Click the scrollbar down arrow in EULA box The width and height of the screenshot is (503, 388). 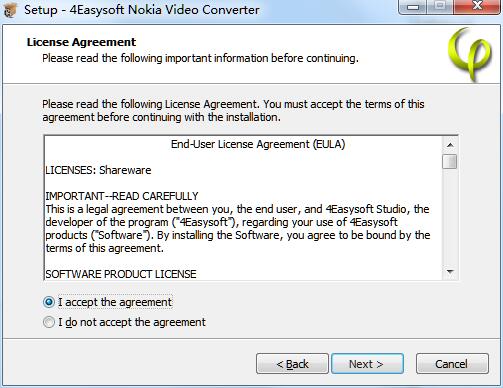click(450, 272)
